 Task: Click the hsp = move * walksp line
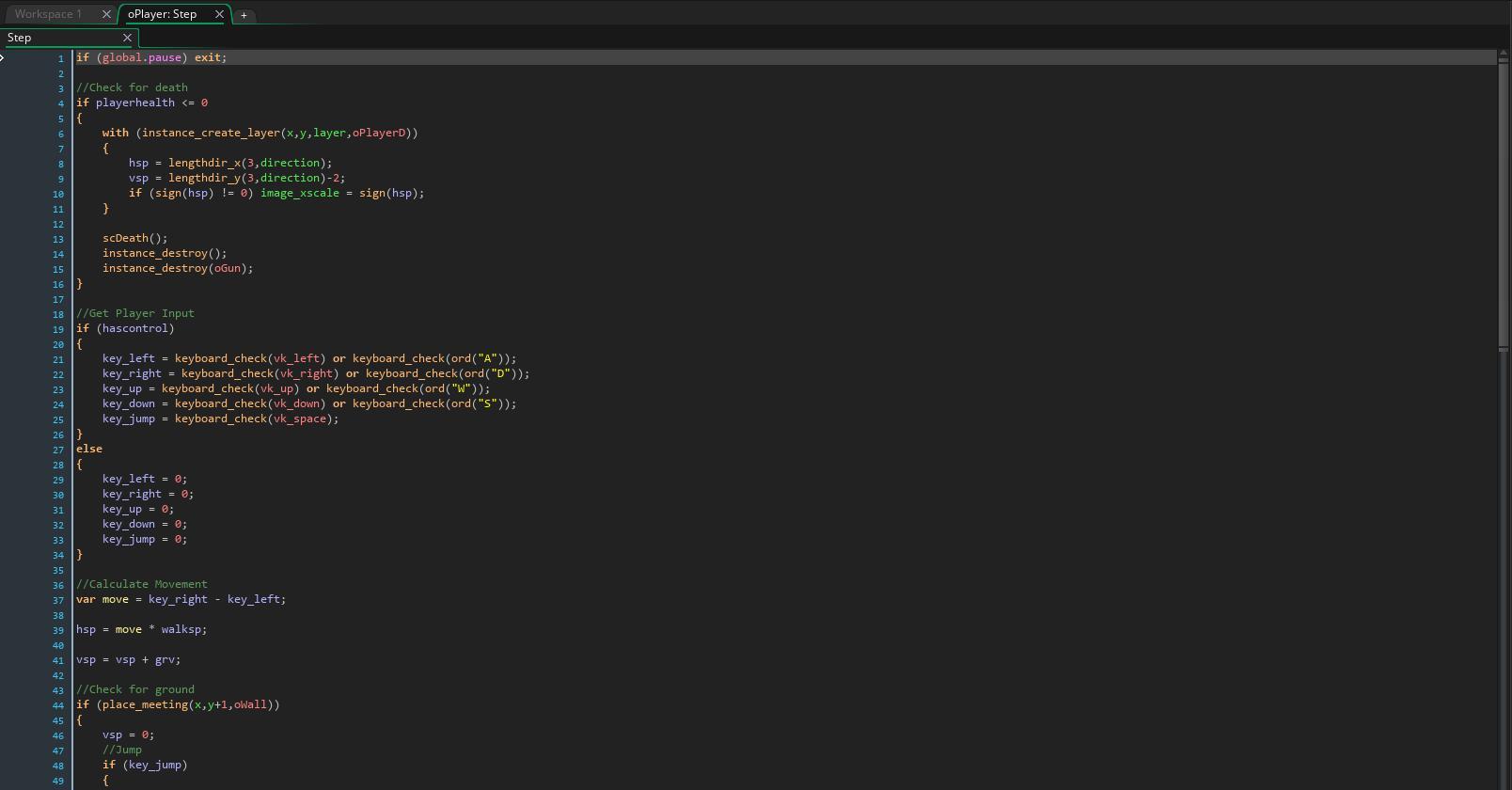click(x=141, y=629)
